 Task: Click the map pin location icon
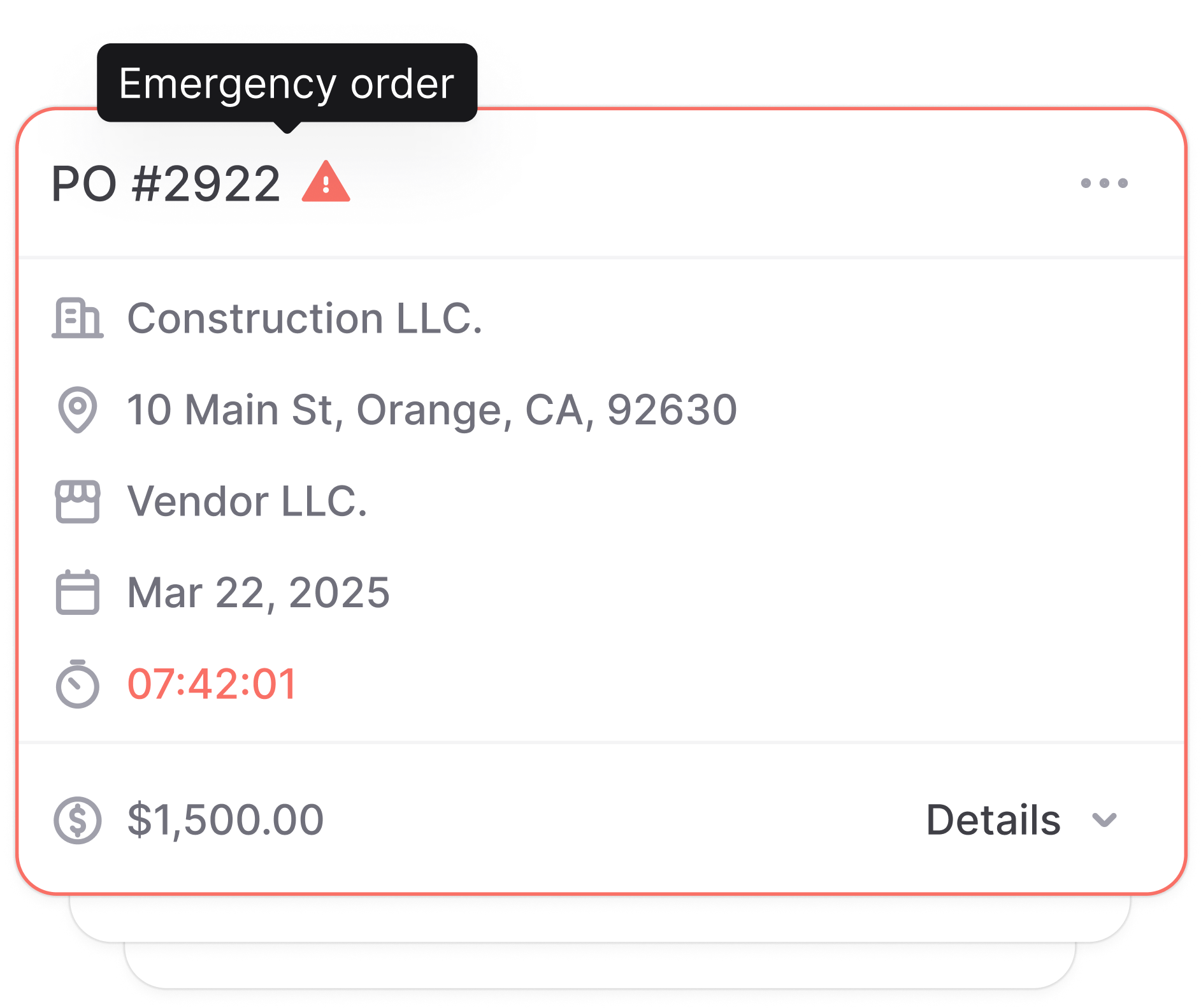[x=77, y=409]
